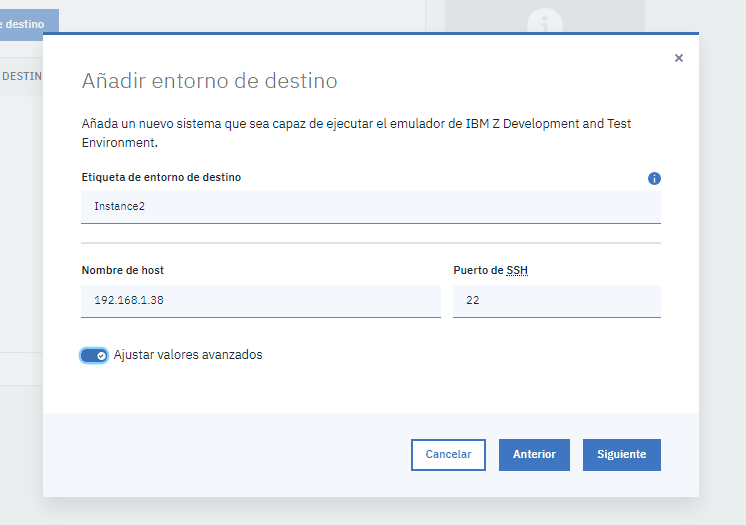746x525 pixels.
Task: Click the 'DESTIN' column header in background
Action: 20,76
